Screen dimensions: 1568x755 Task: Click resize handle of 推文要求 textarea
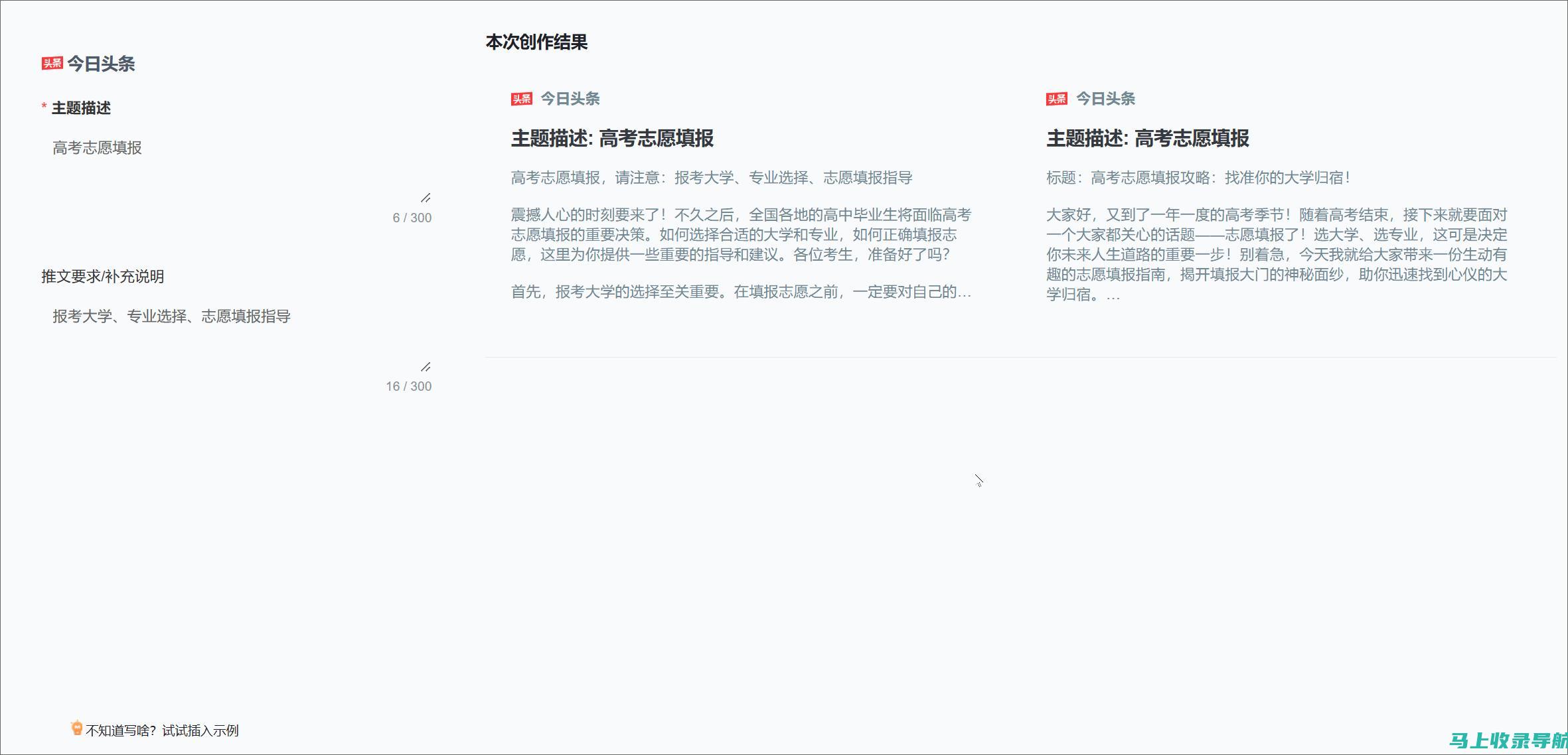(x=426, y=367)
